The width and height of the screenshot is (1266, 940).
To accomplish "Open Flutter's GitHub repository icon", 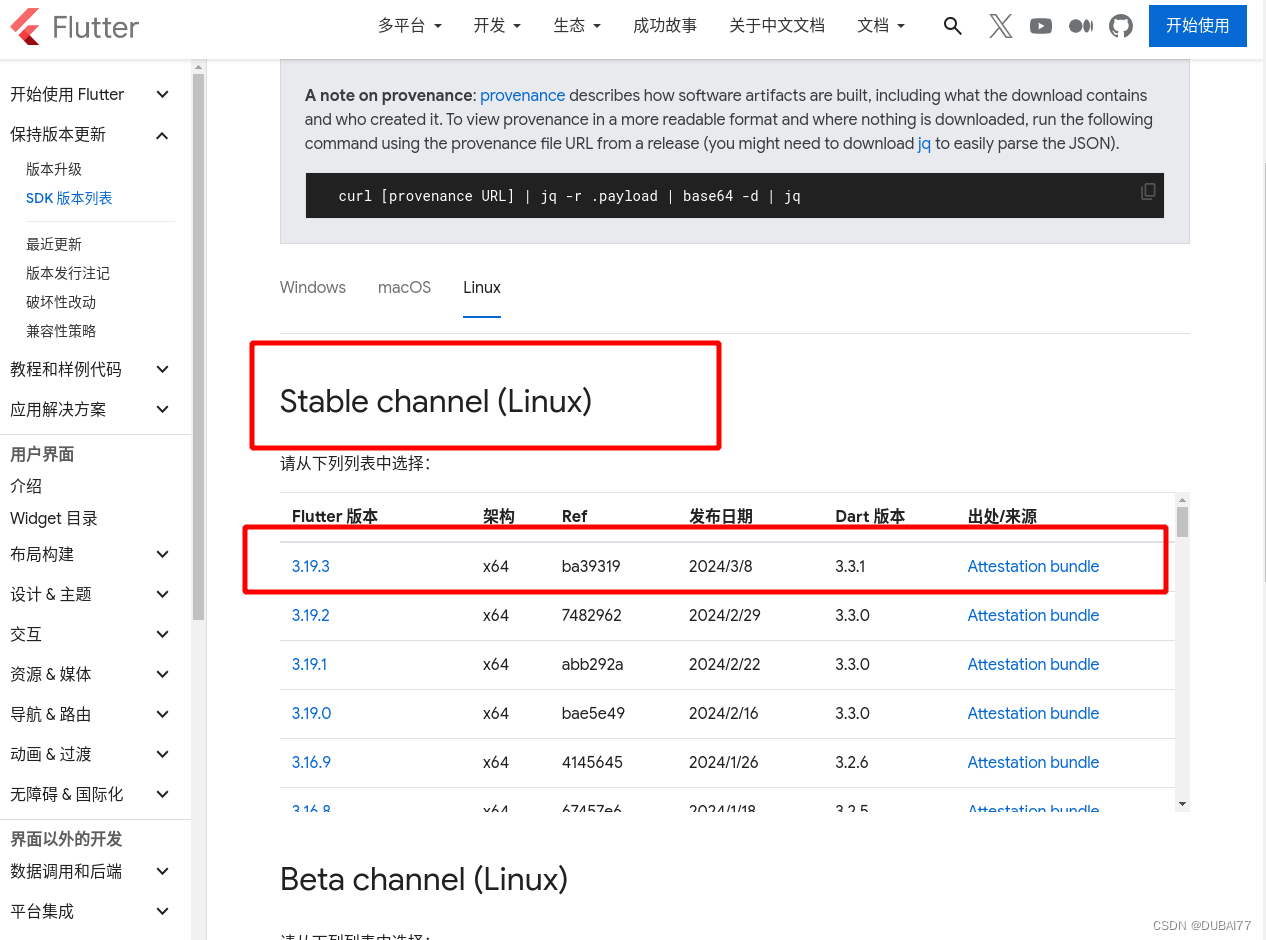I will pyautogui.click(x=1120, y=26).
